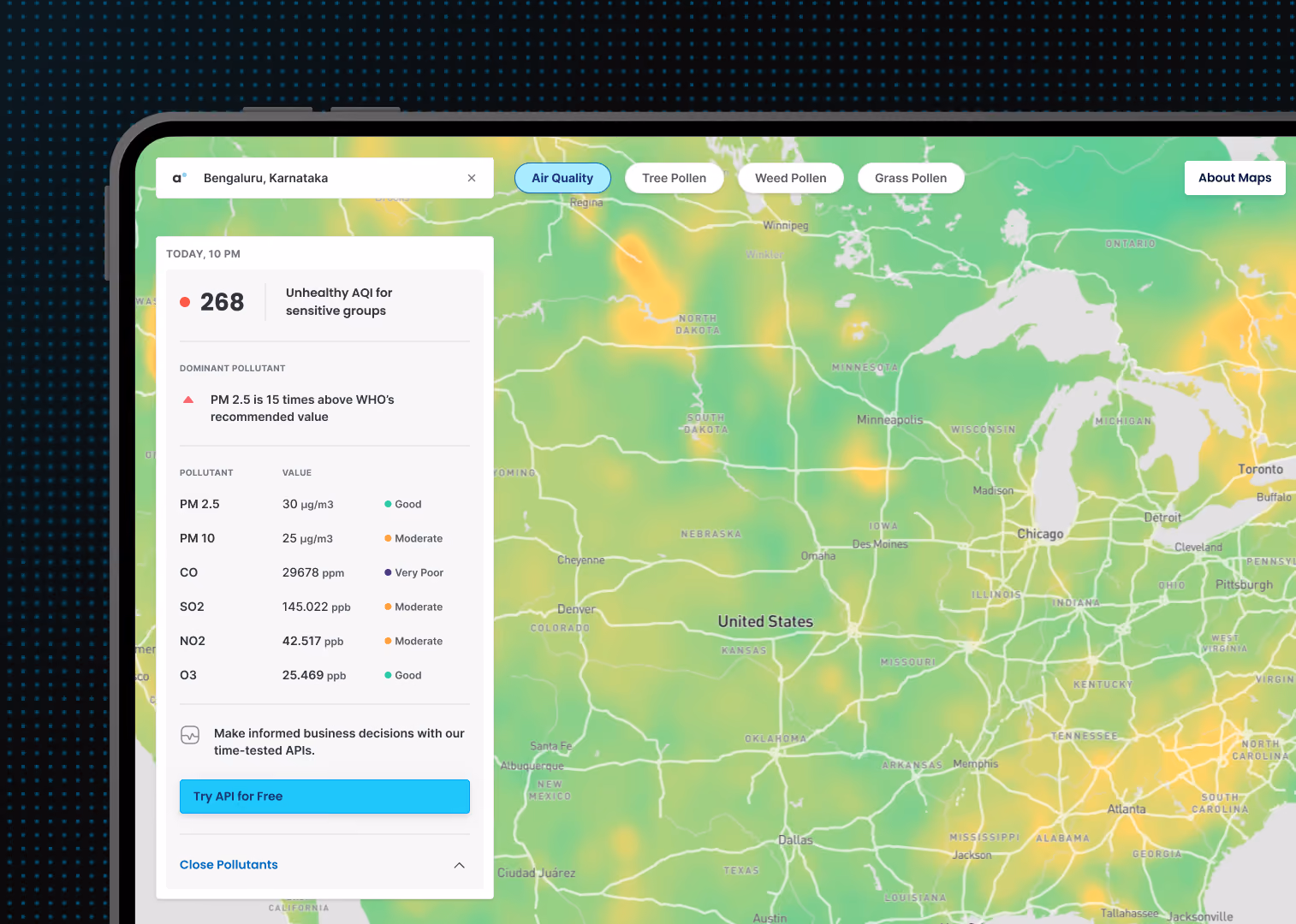Switch to Weed Pollen tab
The height and width of the screenshot is (924, 1296).
click(791, 178)
